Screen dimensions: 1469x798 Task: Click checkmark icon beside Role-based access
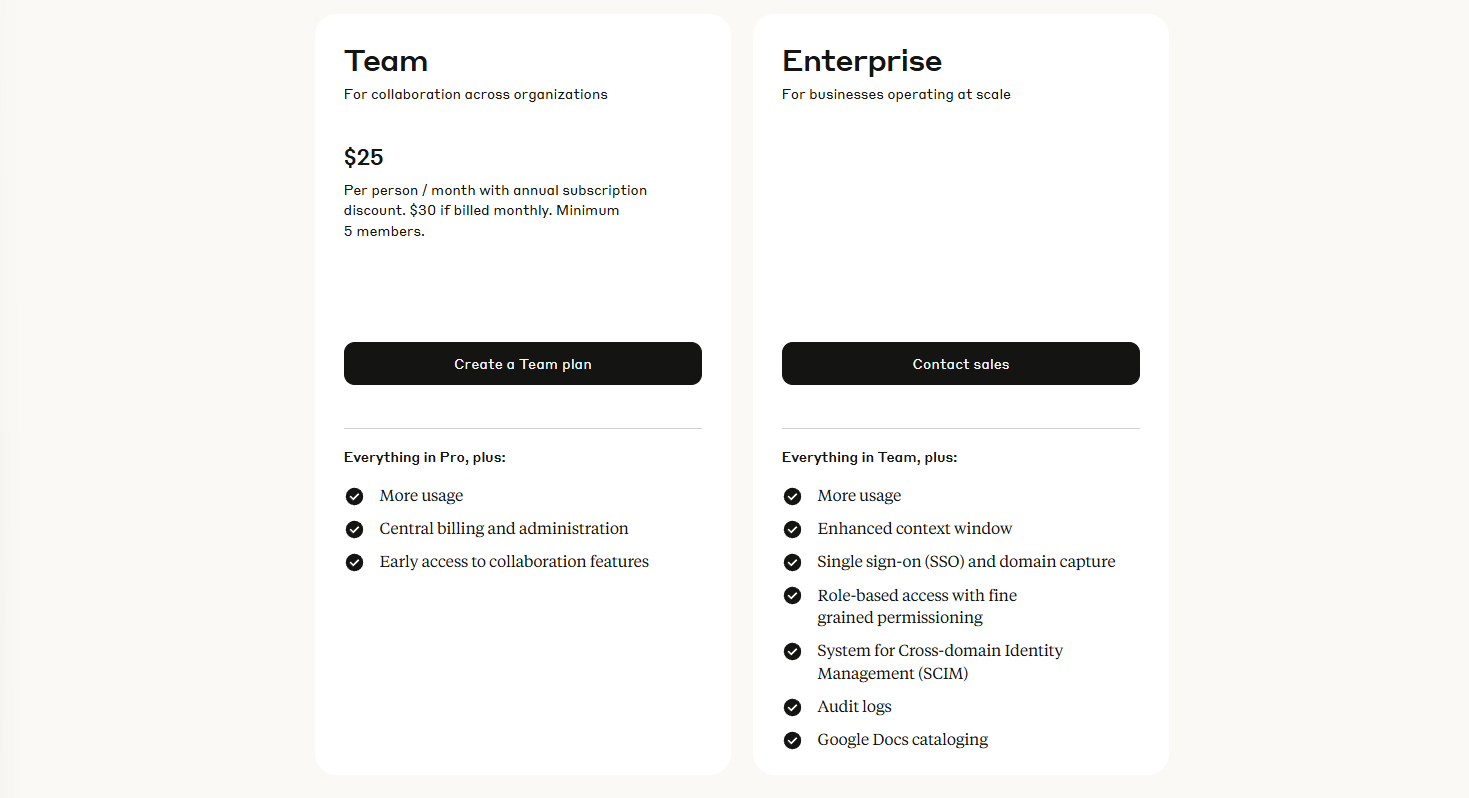click(792, 595)
